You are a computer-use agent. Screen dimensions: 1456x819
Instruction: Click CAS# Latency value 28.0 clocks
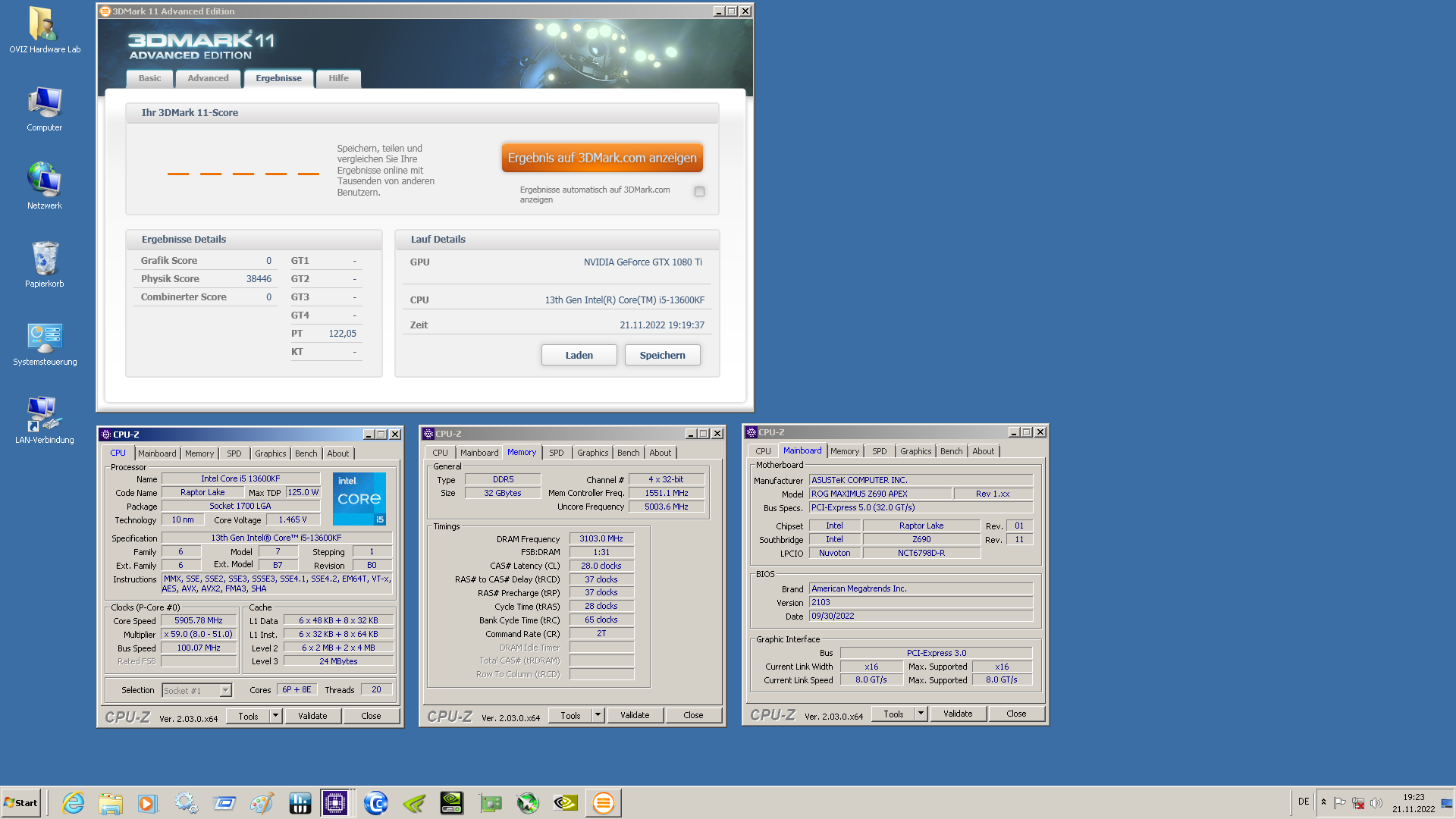(601, 566)
